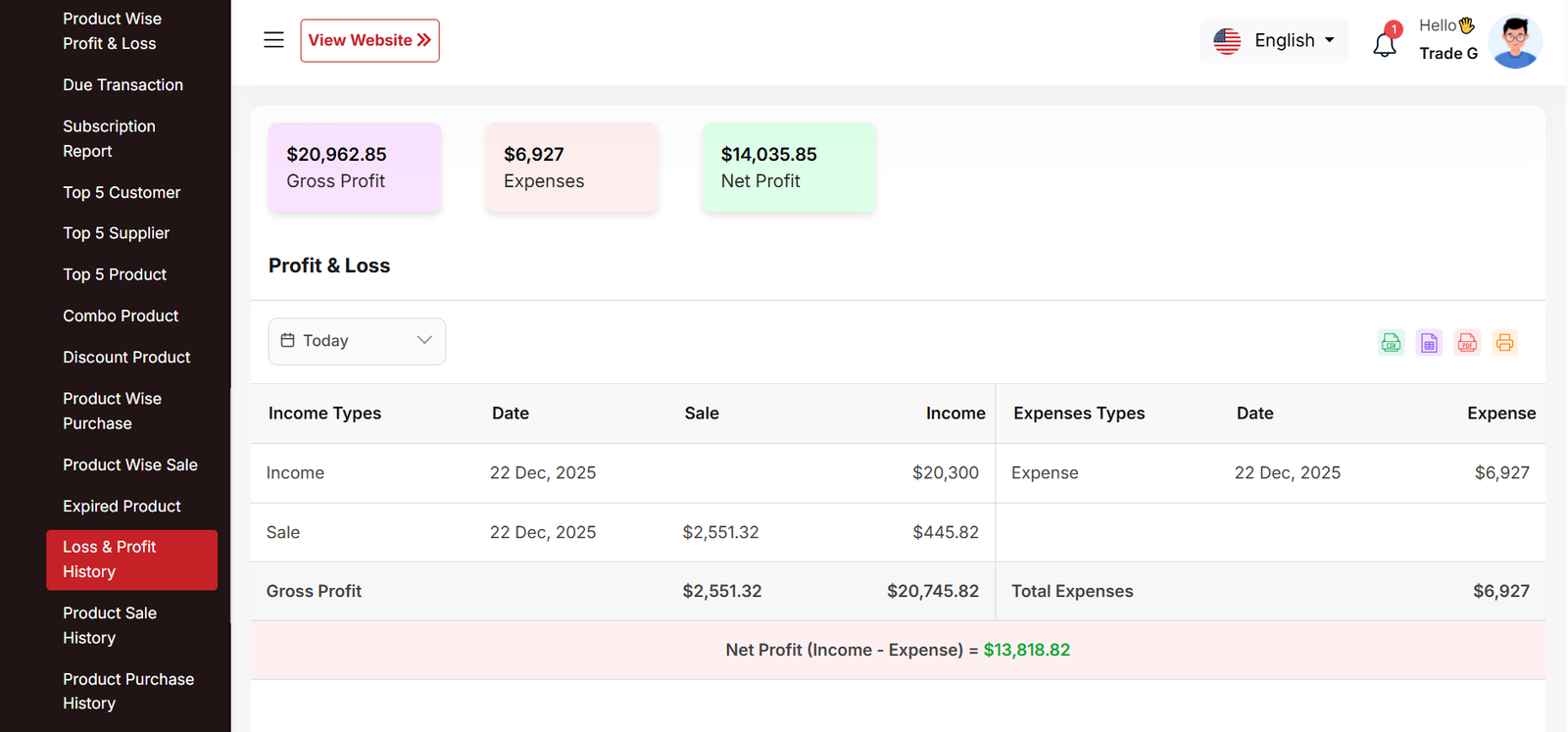The width and height of the screenshot is (1568, 732).
Task: Export the report as Excel spreadsheet
Action: [1429, 342]
